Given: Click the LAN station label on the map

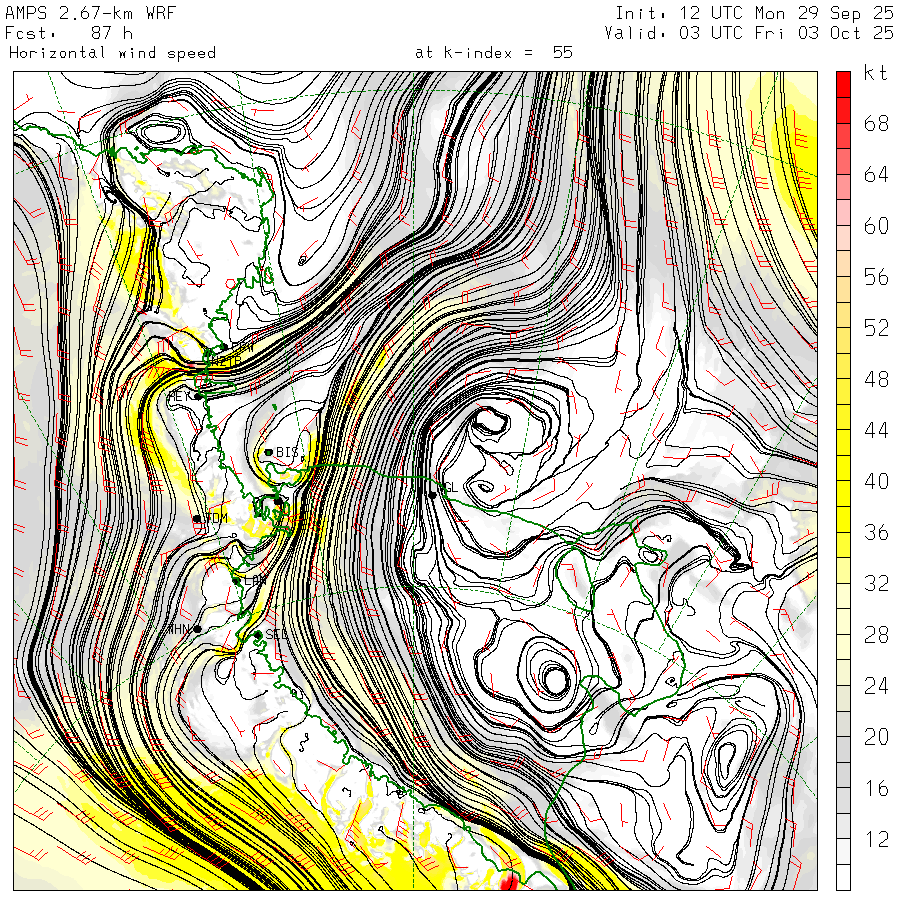Looking at the screenshot, I should pyautogui.click(x=255, y=580).
